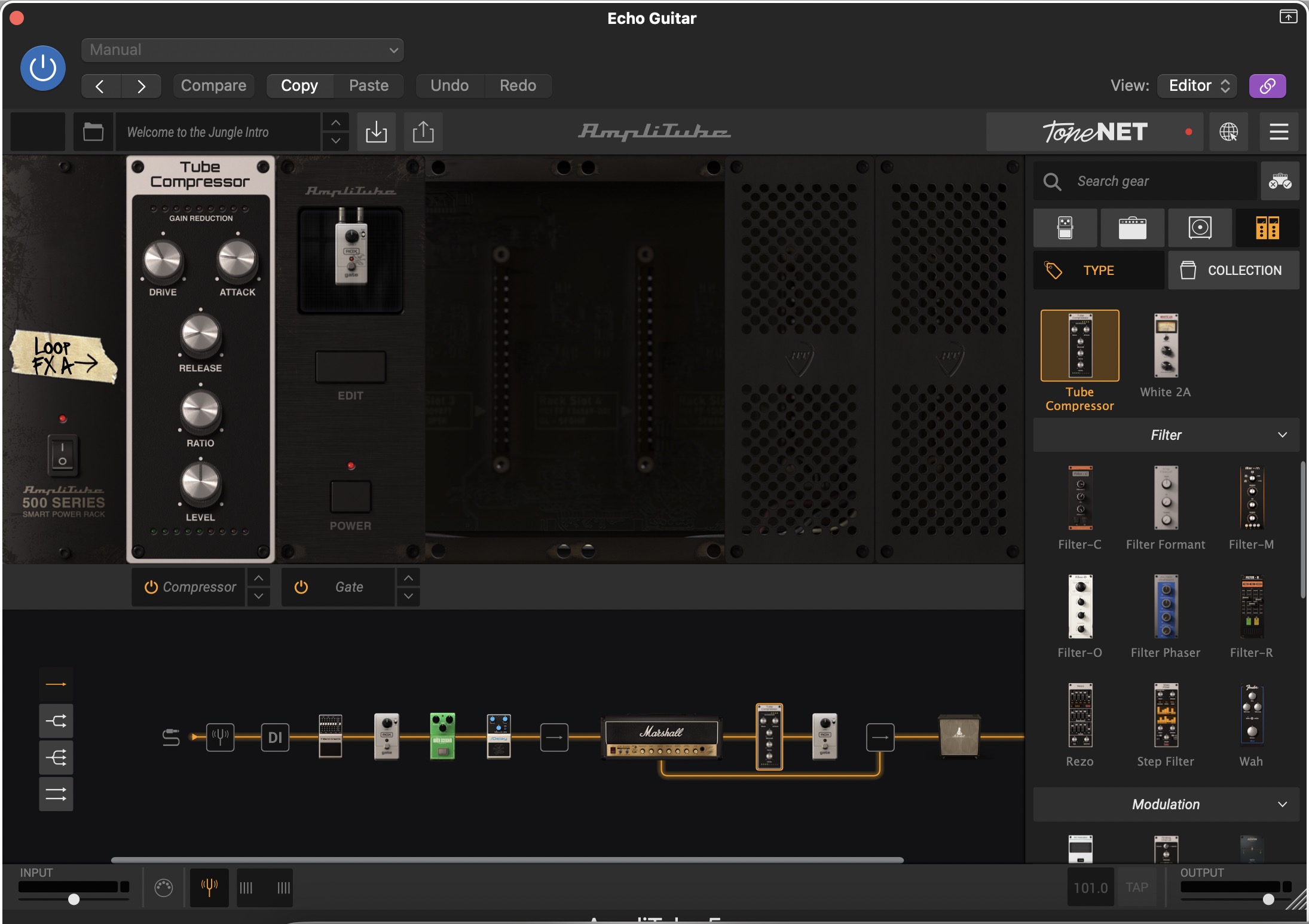Click the TAP tempo button
Image resolution: width=1309 pixels, height=924 pixels.
pos(1136,888)
